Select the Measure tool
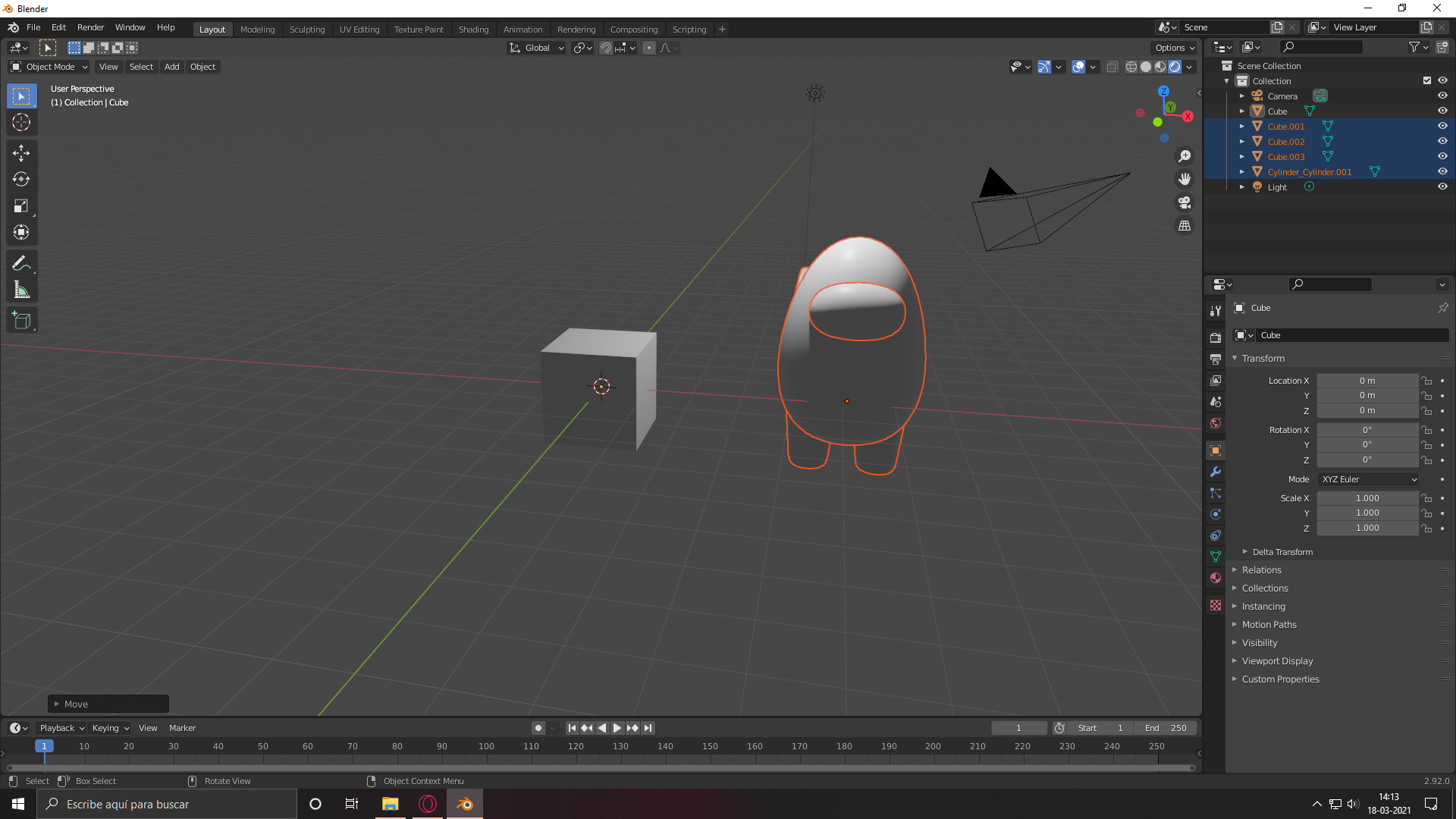Image resolution: width=1456 pixels, height=819 pixels. pos(21,290)
